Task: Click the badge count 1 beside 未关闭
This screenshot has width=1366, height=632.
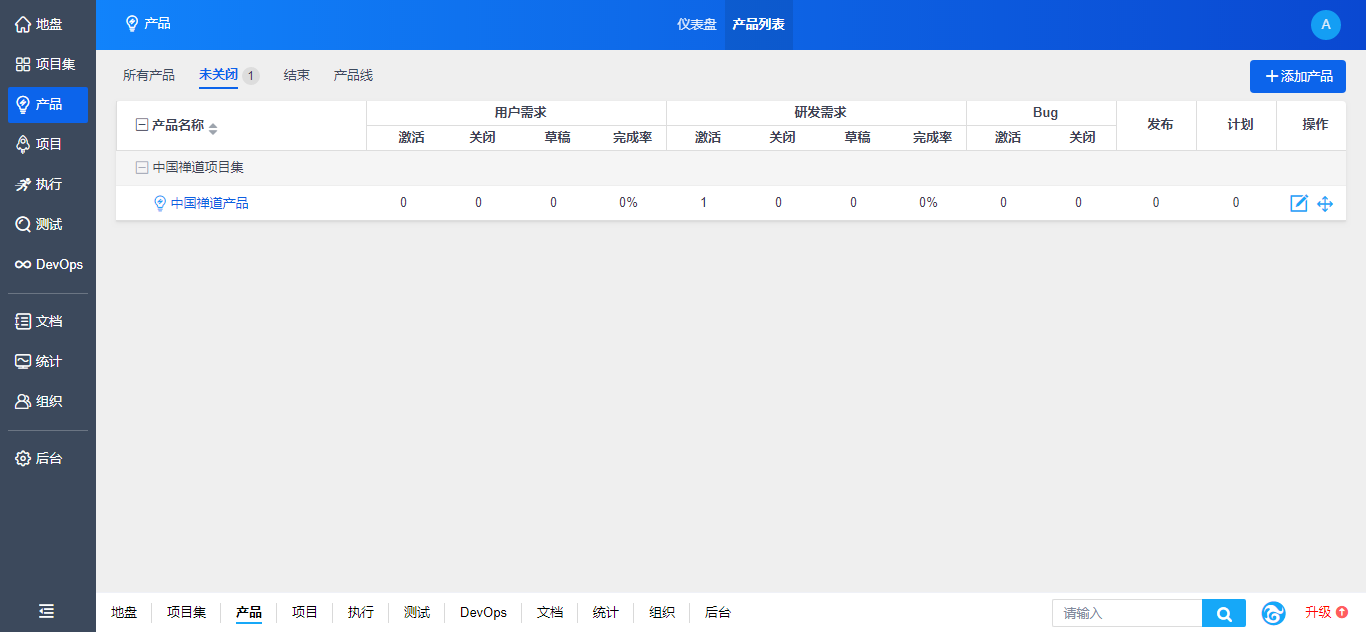Action: (x=251, y=76)
